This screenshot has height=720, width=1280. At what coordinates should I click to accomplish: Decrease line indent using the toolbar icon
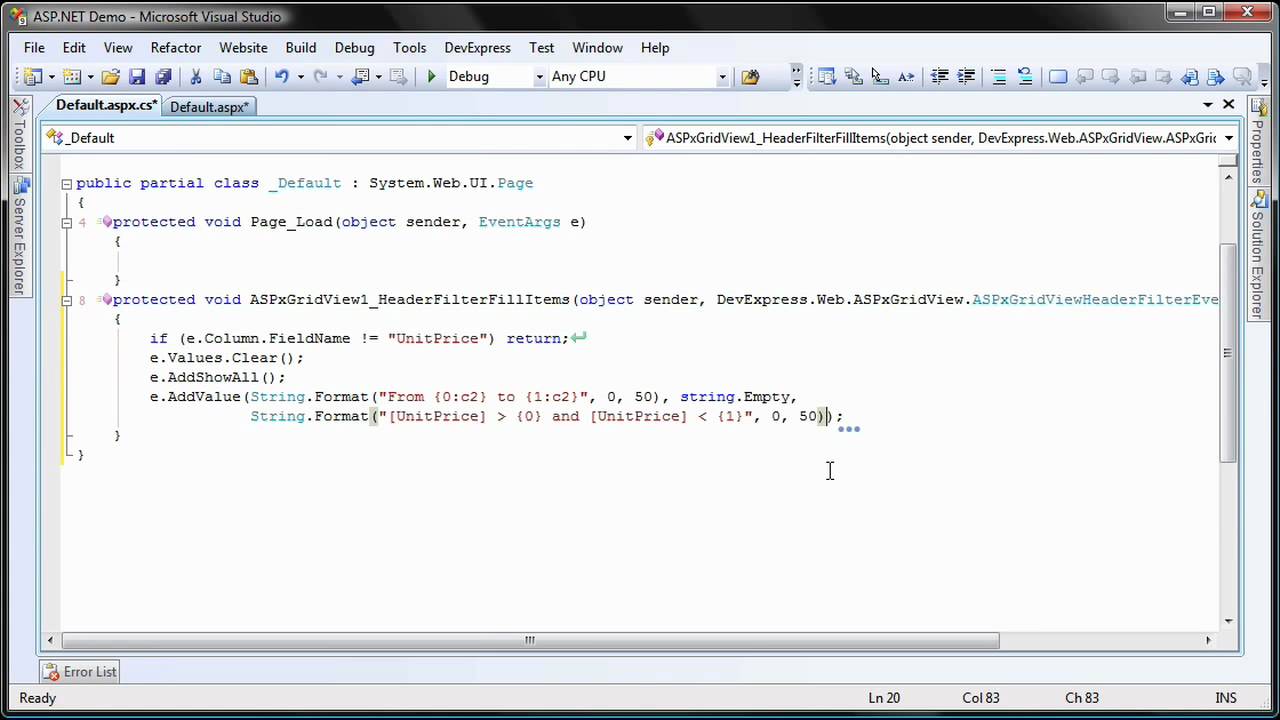point(940,77)
